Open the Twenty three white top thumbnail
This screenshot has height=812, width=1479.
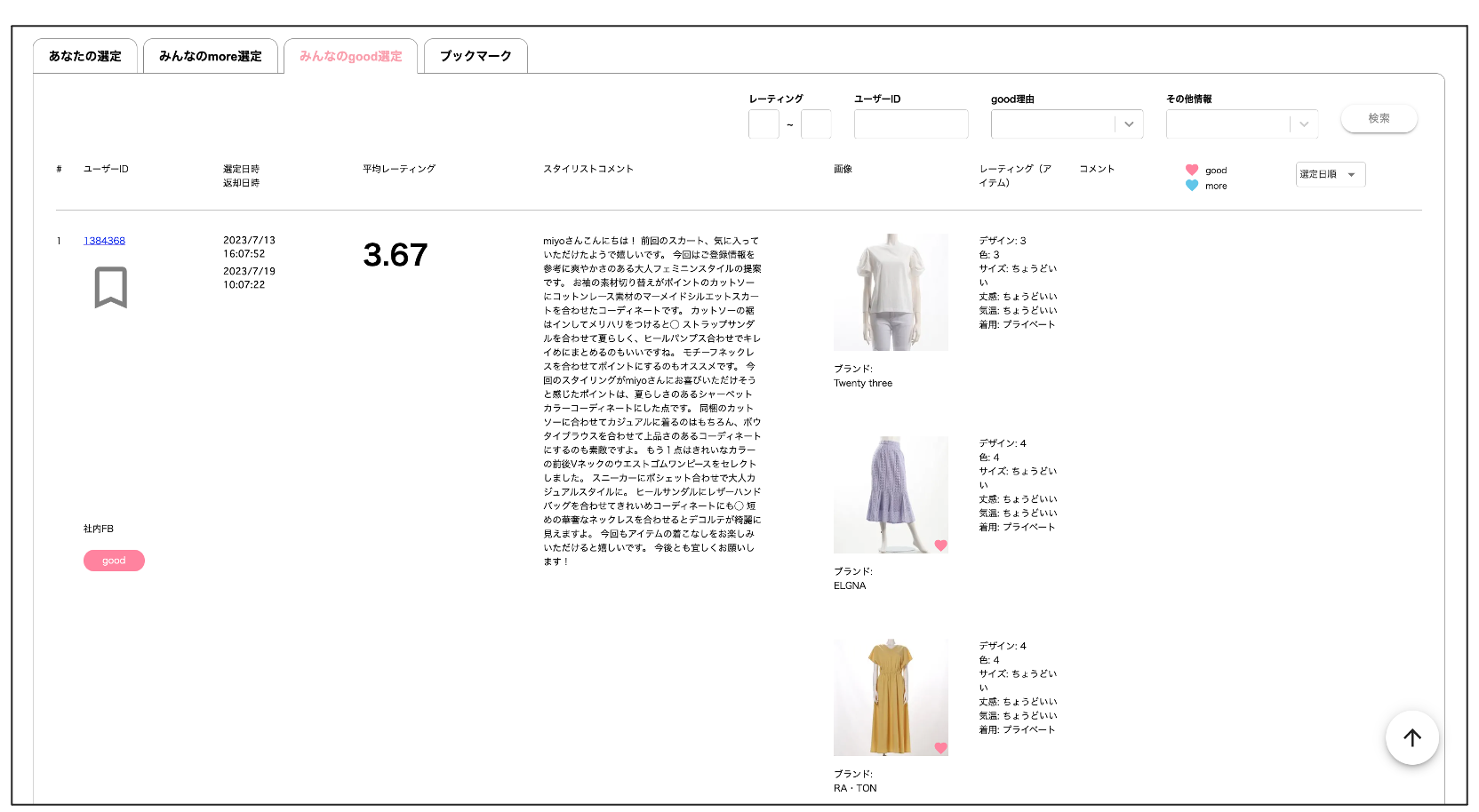[891, 292]
